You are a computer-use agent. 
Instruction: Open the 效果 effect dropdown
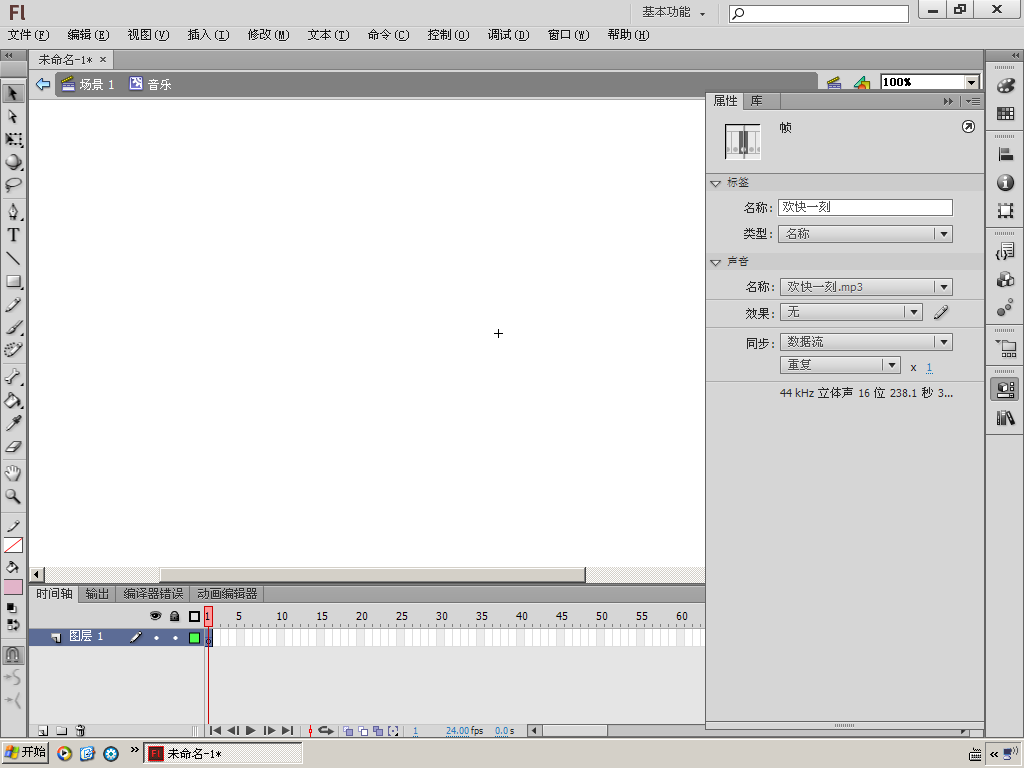click(x=851, y=312)
